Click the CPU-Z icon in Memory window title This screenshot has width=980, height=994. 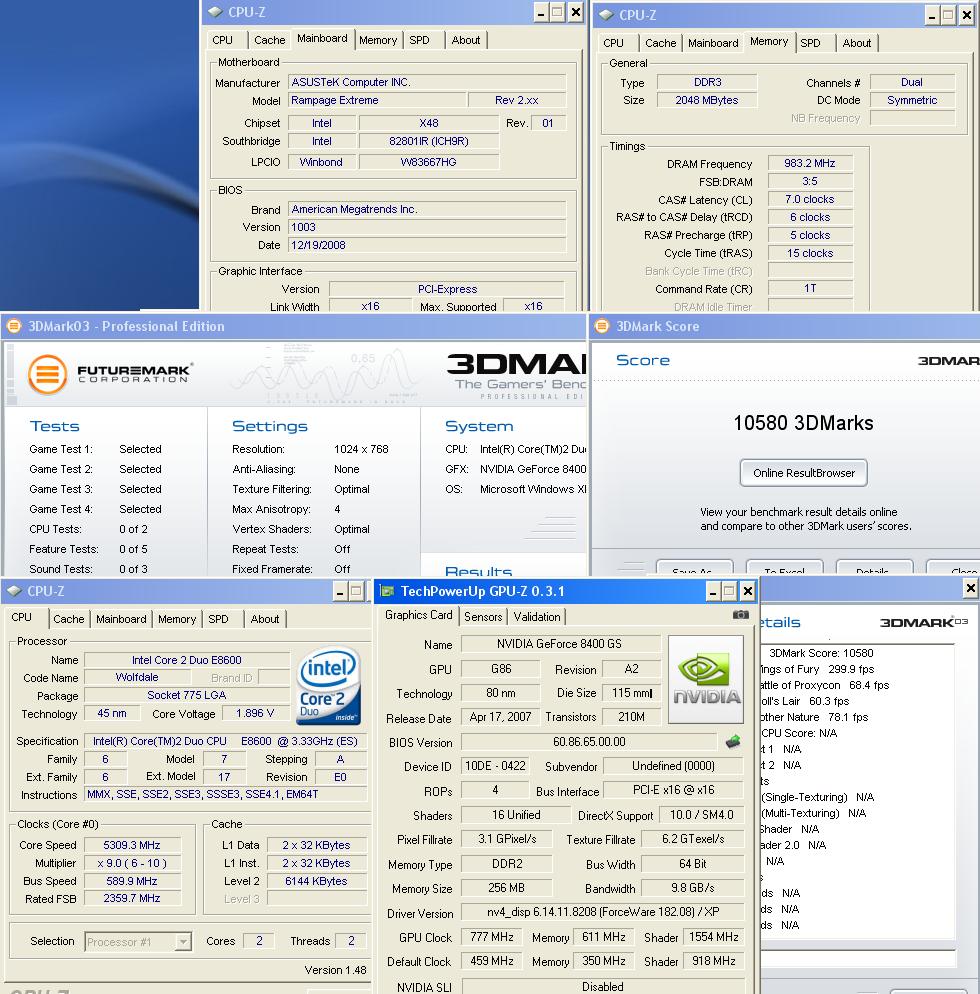[607, 15]
